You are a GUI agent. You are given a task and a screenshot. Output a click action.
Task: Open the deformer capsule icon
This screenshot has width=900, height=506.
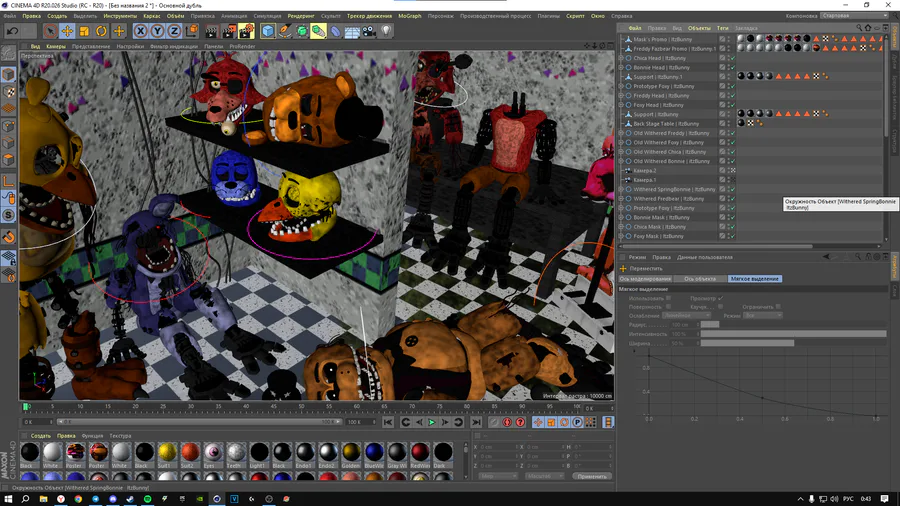tap(335, 31)
